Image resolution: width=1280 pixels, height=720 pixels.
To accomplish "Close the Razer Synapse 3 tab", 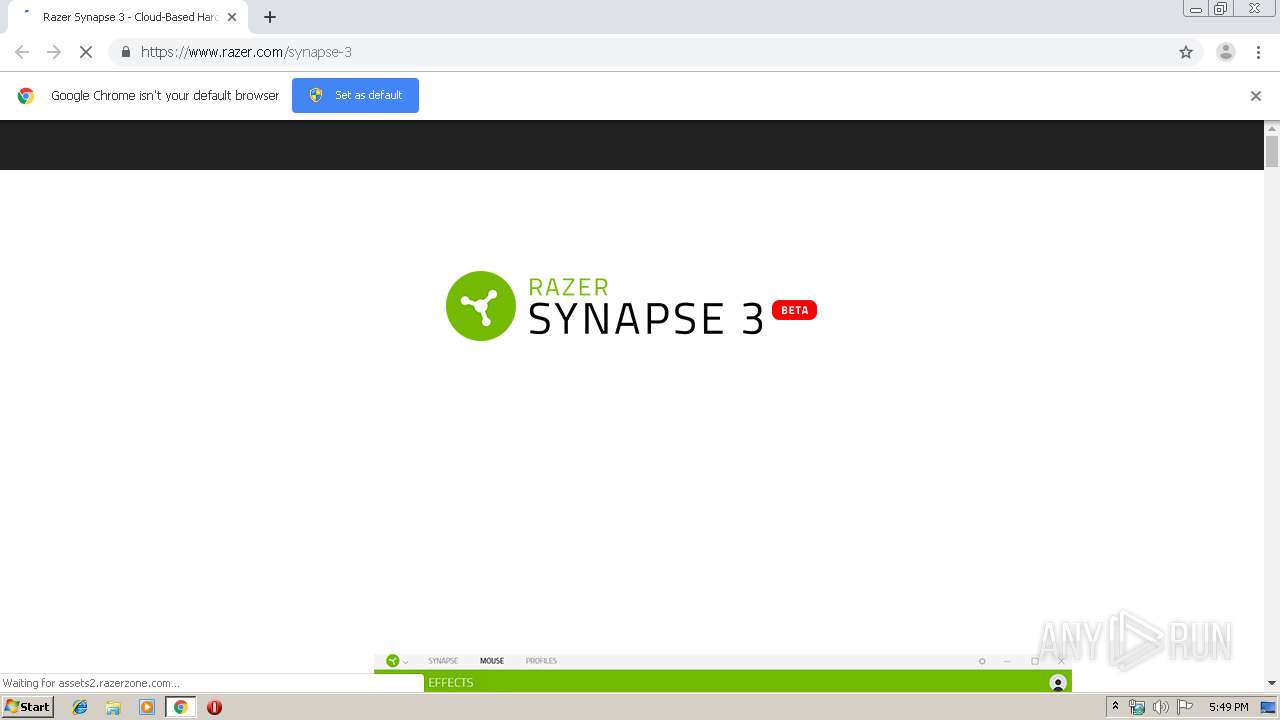I will (232, 17).
